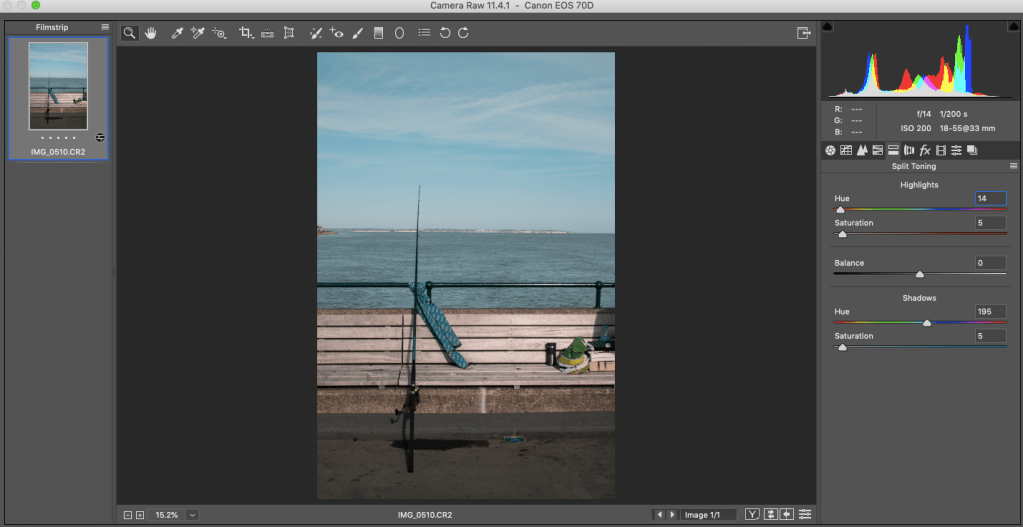Select the Adjustment Brush tool
The image size is (1023, 527).
point(357,33)
